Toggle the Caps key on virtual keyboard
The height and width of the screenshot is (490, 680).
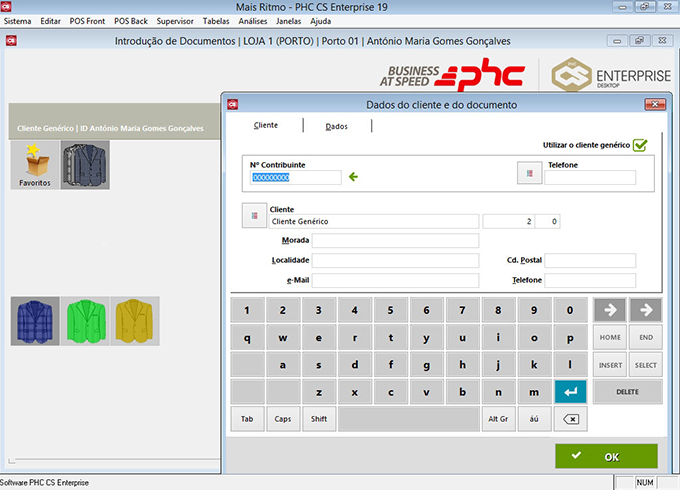click(283, 419)
